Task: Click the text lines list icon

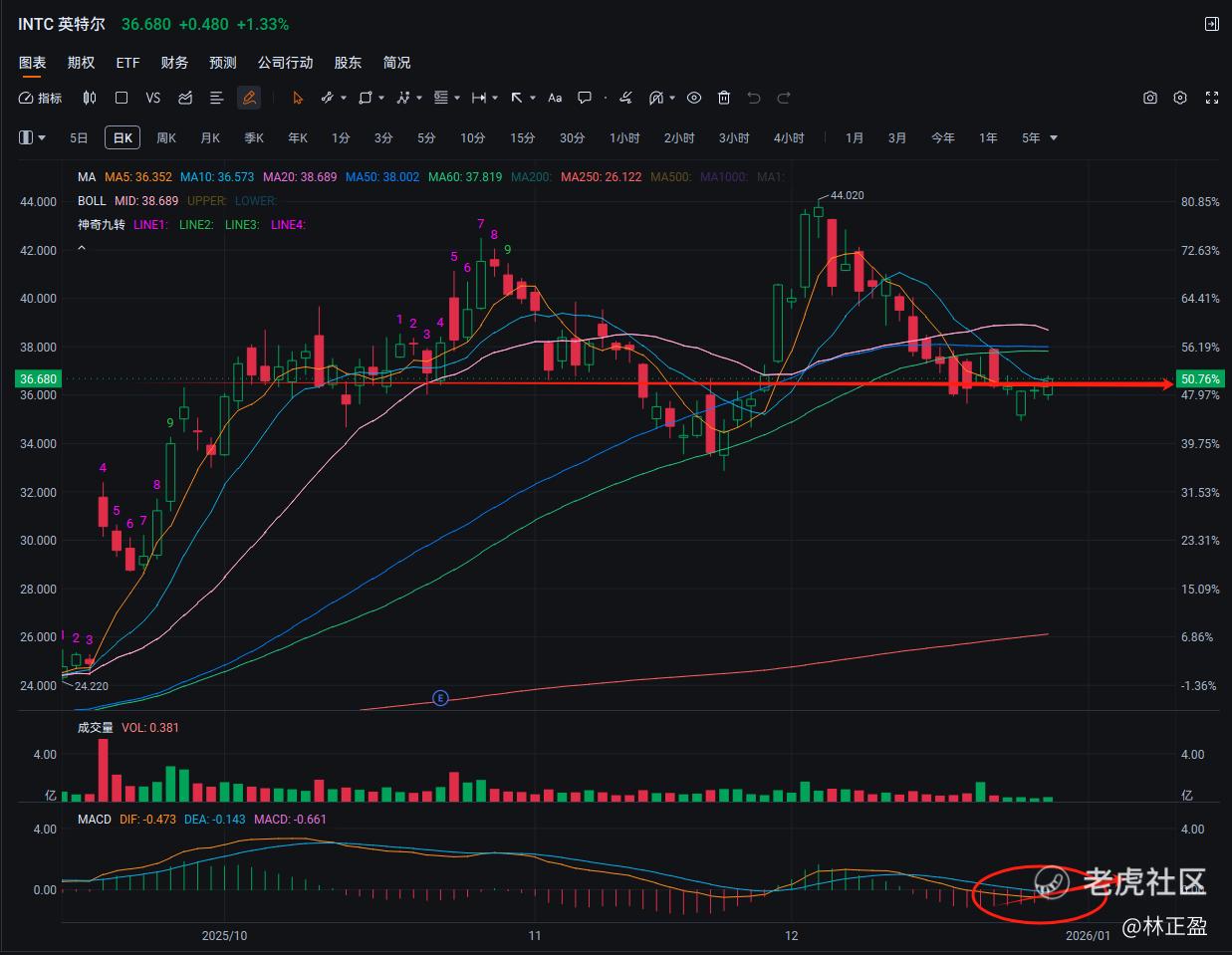Action: [x=216, y=98]
